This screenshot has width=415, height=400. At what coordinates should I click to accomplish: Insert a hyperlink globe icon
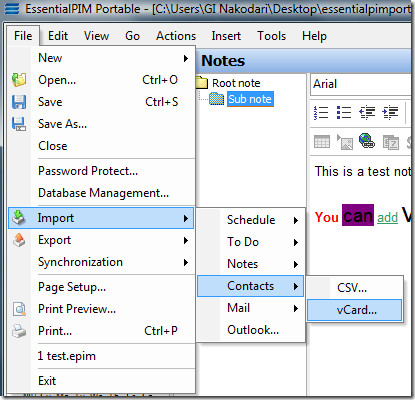(x=367, y=141)
